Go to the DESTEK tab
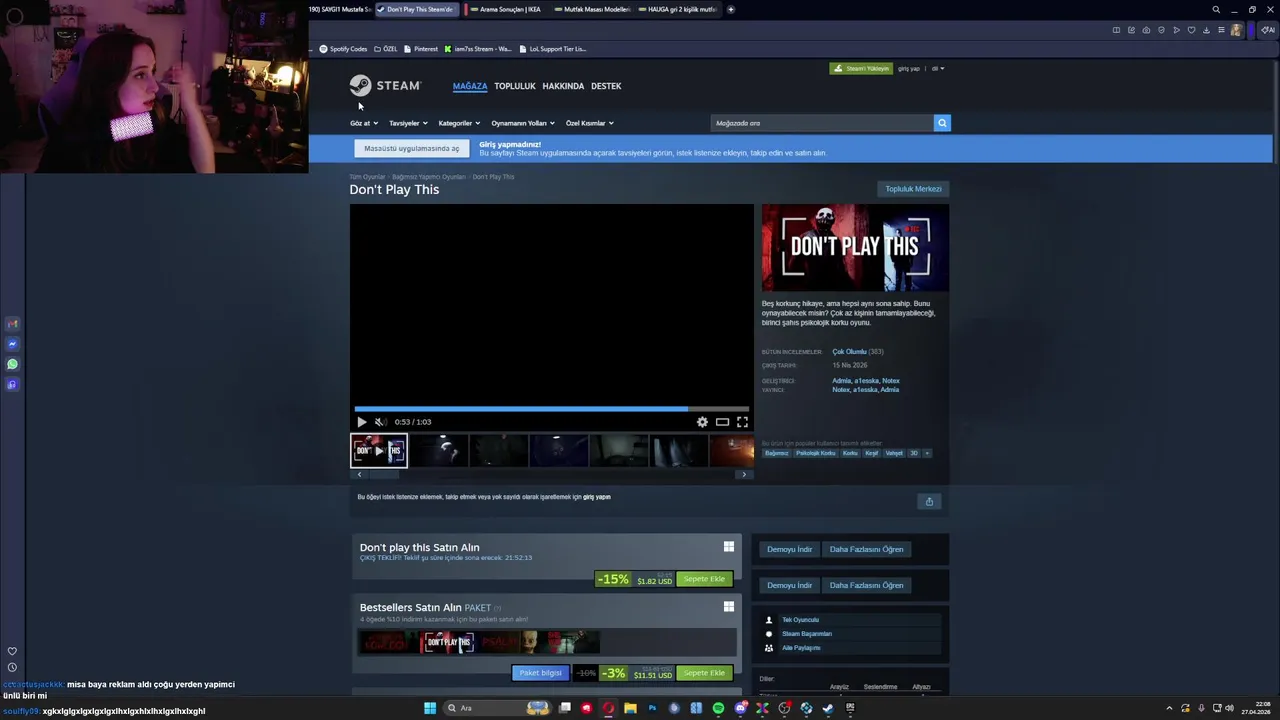Image resolution: width=1280 pixels, height=720 pixels. coord(606,86)
